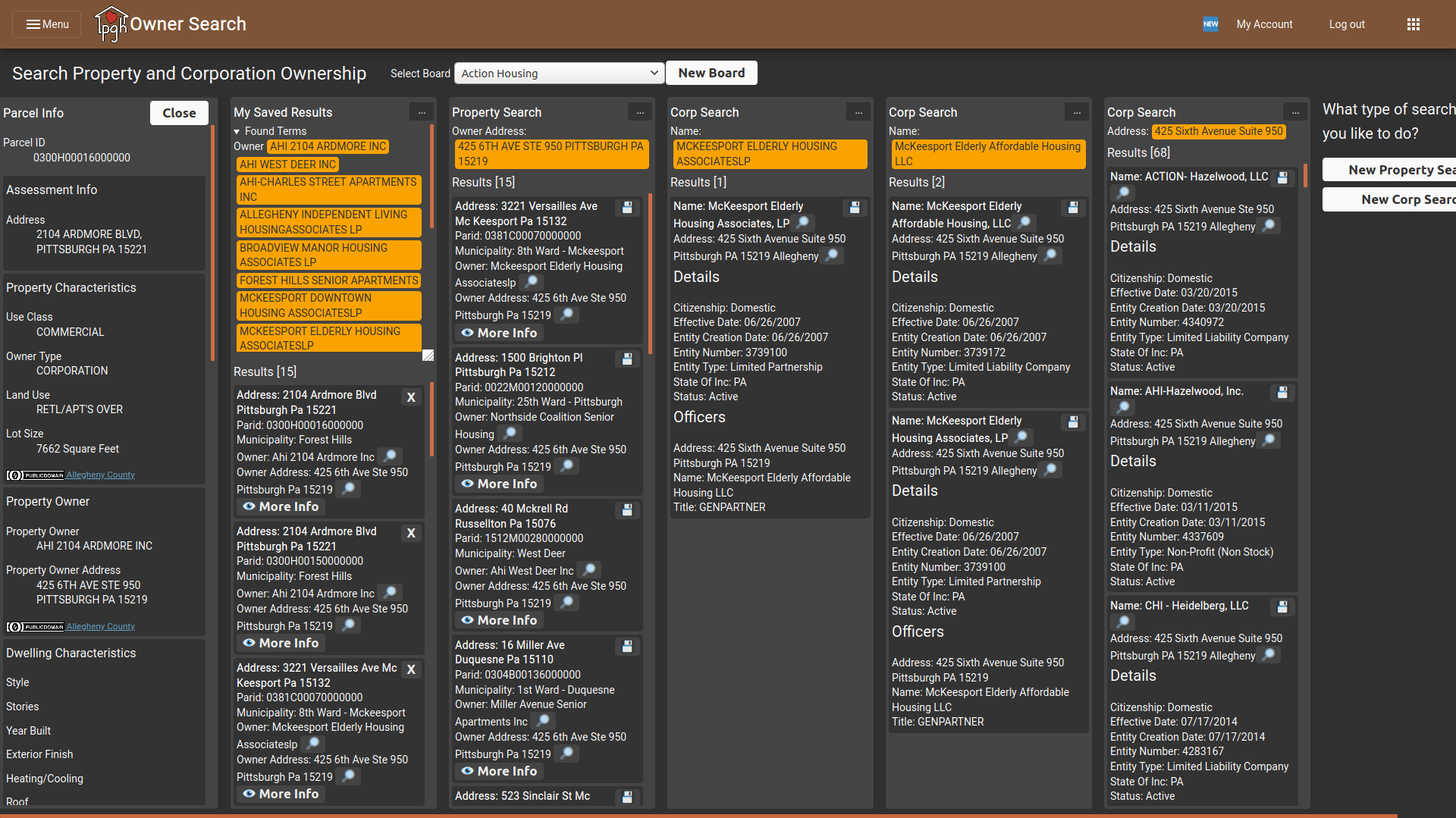Select the AHI WEST DEER INC tag
This screenshot has width=1456, height=818.
(x=287, y=165)
